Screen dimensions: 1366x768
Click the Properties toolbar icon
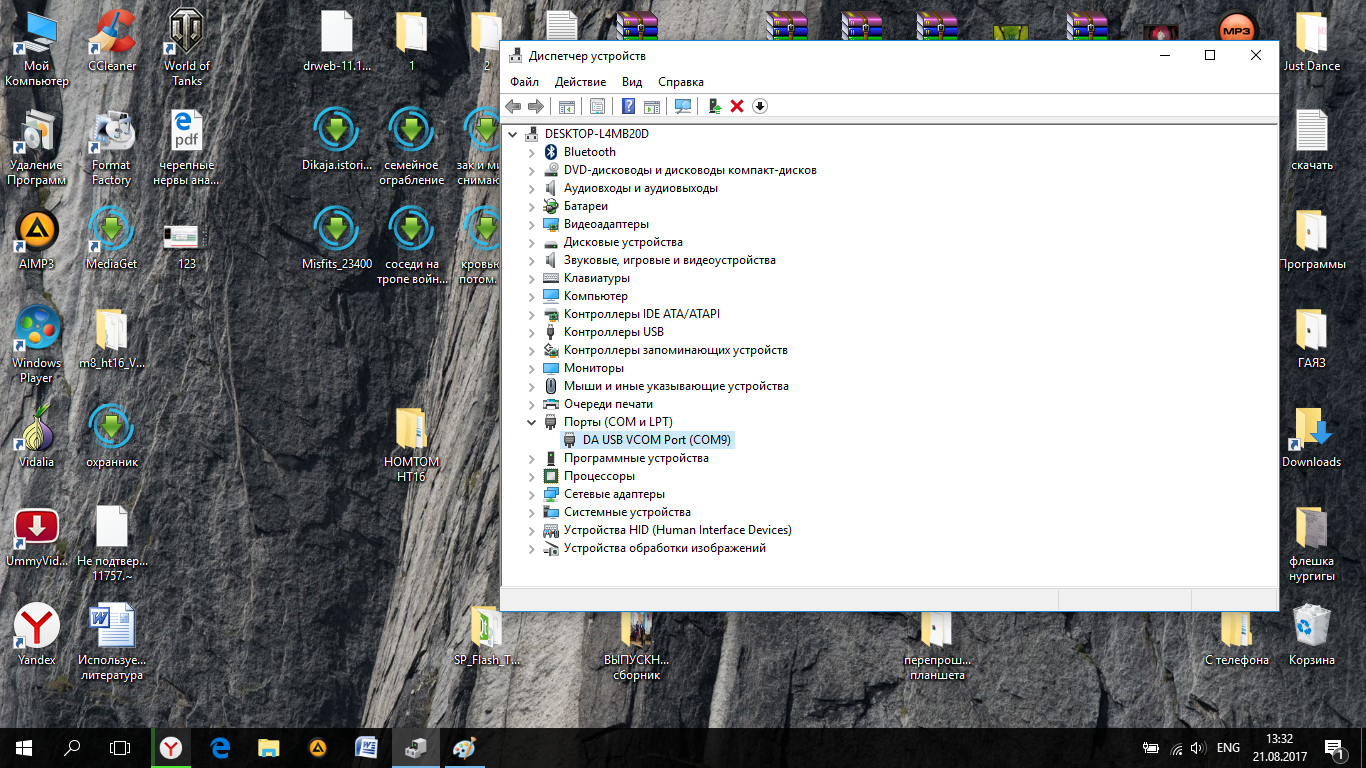click(597, 106)
